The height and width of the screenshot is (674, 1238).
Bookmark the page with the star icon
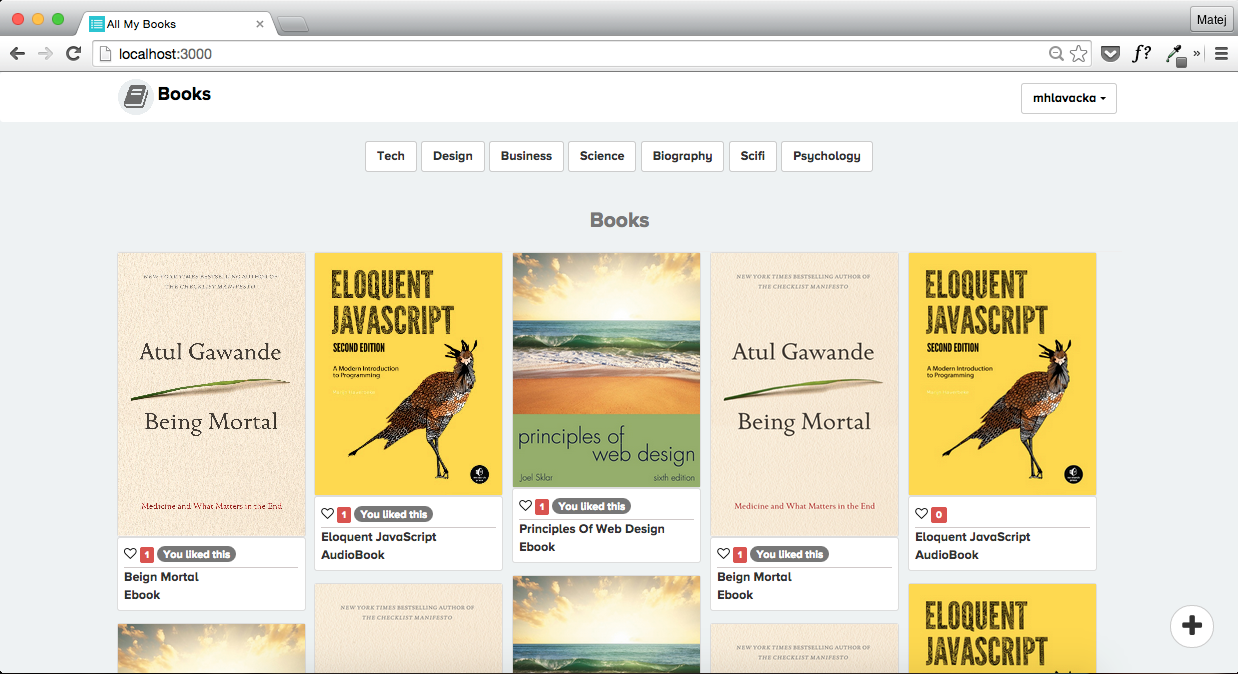1078,54
